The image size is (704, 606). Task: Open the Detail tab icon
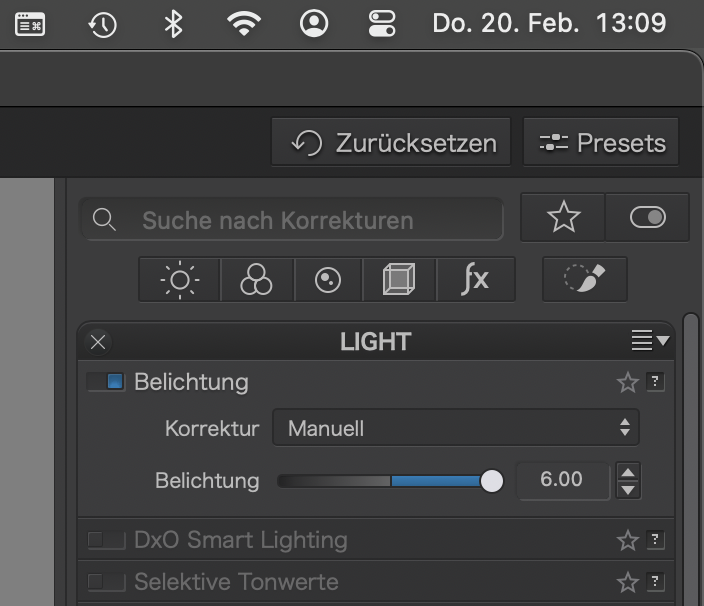[328, 280]
